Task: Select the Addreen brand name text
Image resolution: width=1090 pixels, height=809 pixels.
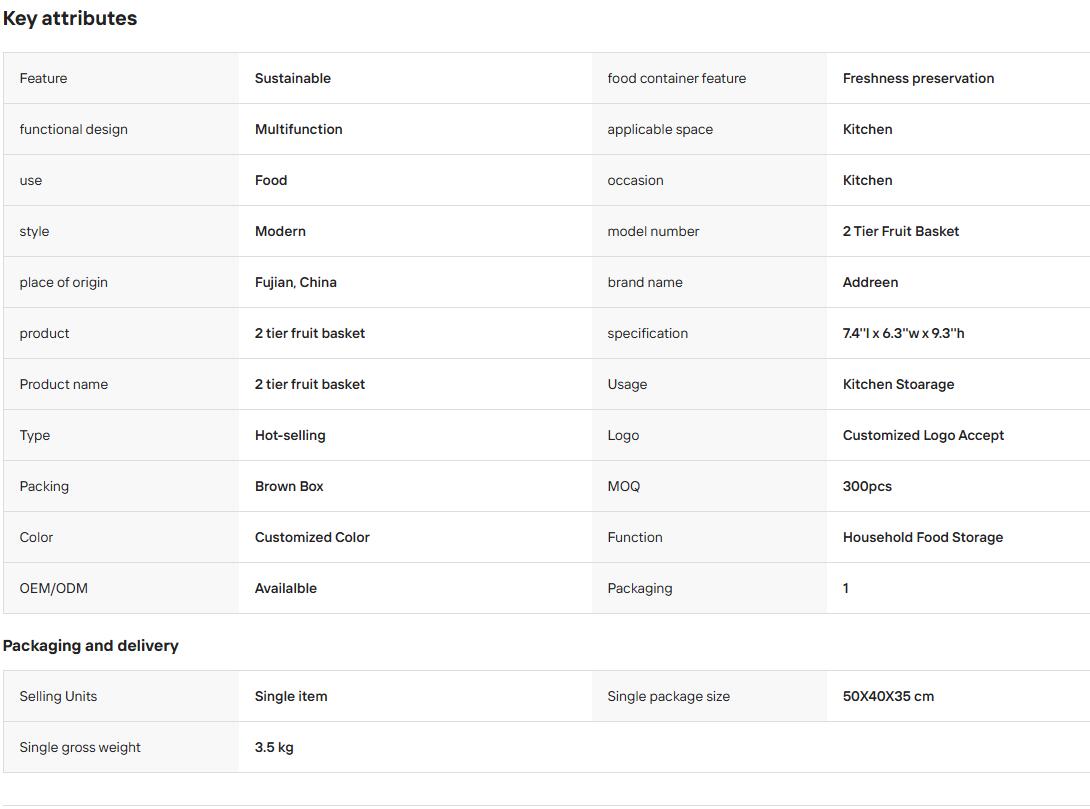Action: (x=870, y=282)
